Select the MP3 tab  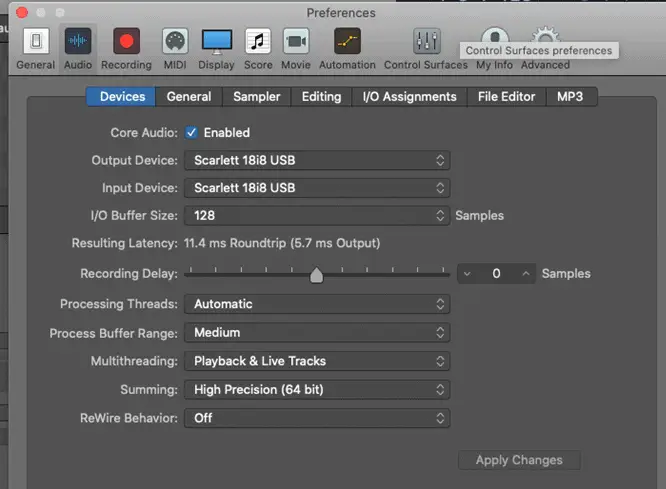570,97
